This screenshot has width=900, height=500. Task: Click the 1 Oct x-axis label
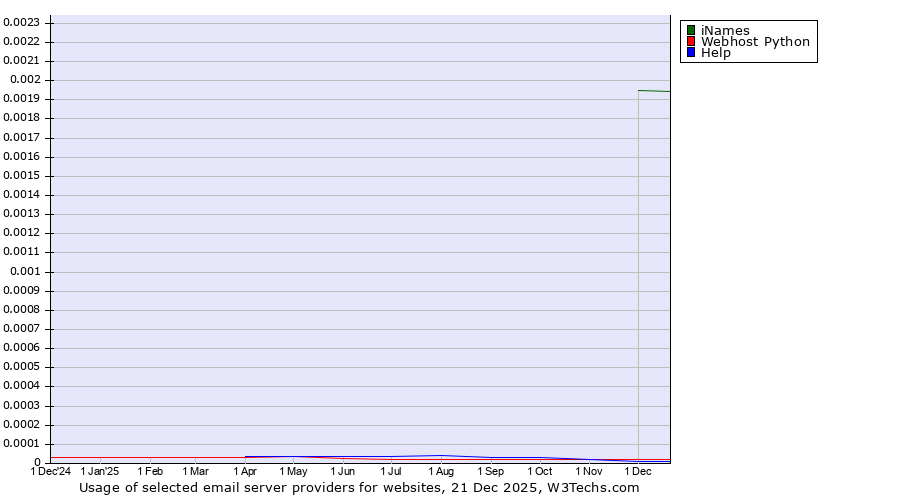(540, 471)
